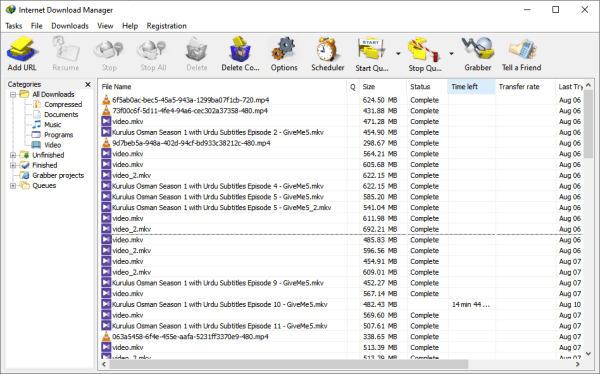Sort by Size column header
The image size is (600, 374).
coord(383,87)
